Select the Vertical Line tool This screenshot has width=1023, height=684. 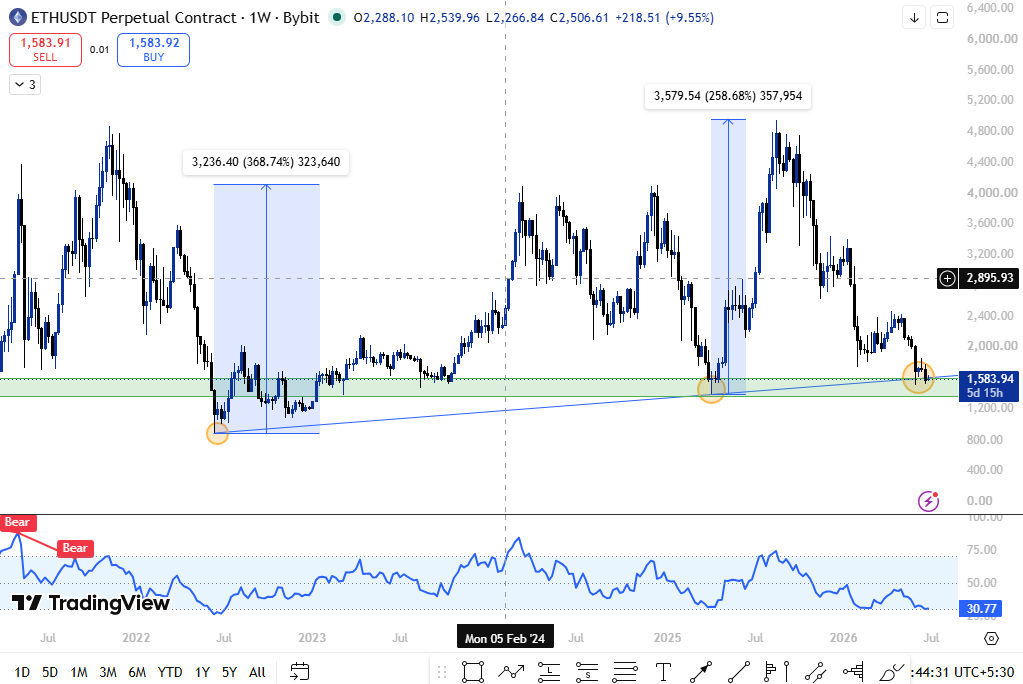pyautogui.click(x=787, y=672)
